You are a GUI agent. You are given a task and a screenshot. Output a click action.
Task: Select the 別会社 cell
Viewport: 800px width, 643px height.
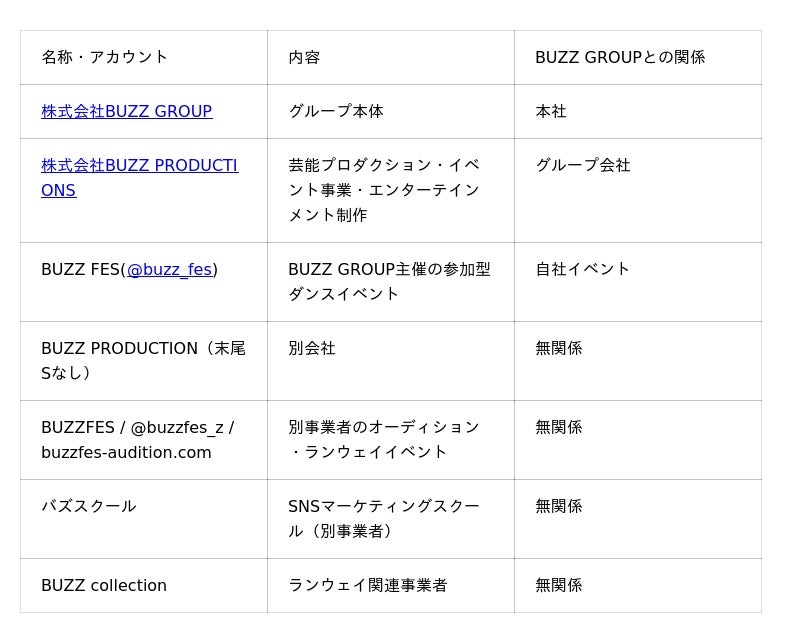[x=312, y=348]
